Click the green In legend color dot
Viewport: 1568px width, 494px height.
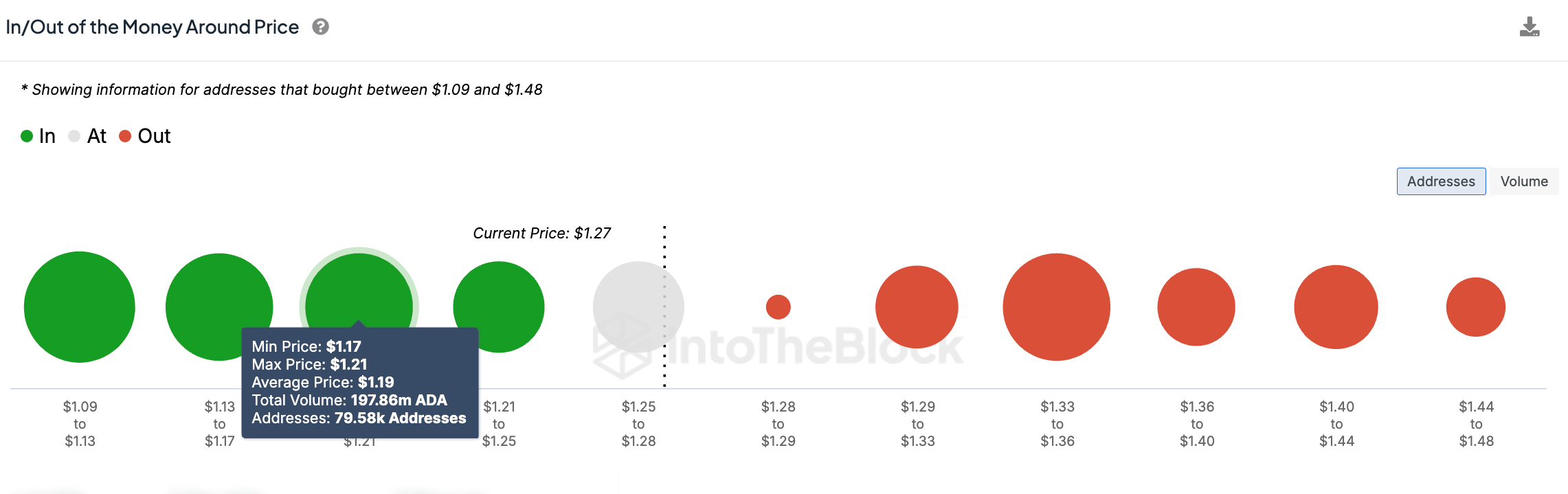(27, 136)
